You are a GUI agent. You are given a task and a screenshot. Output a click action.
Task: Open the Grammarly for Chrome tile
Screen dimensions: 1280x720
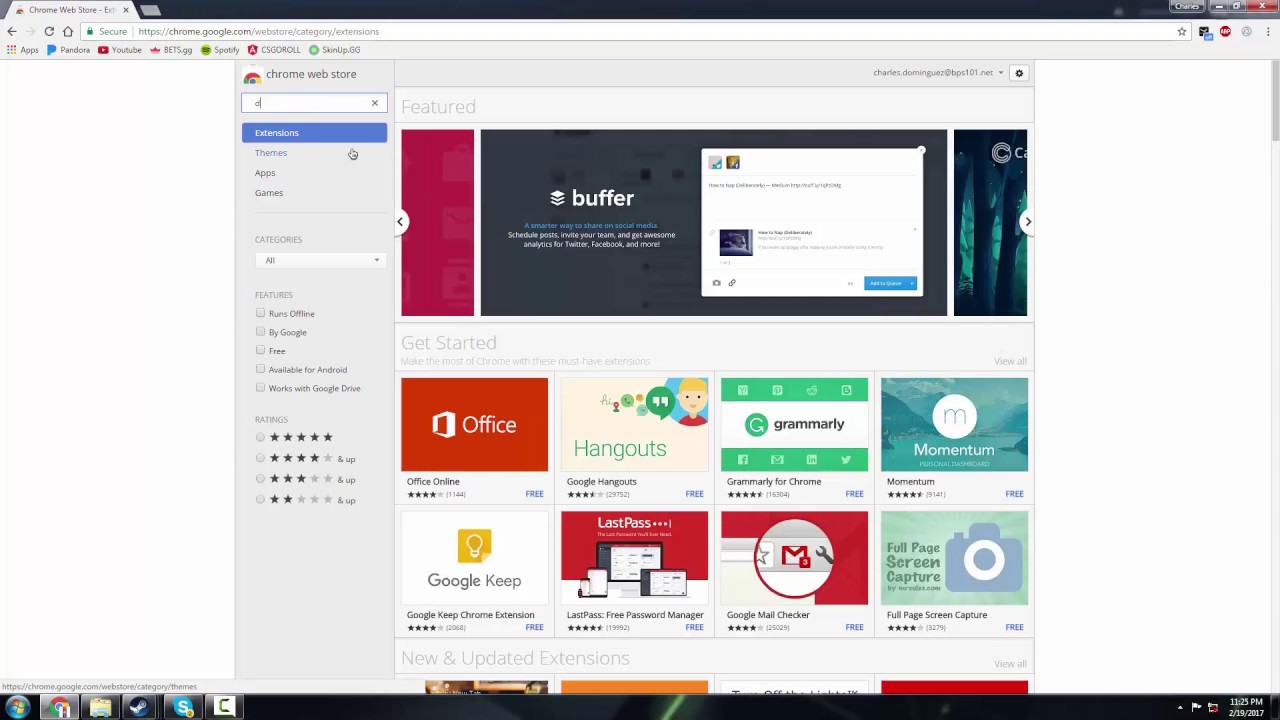(794, 438)
